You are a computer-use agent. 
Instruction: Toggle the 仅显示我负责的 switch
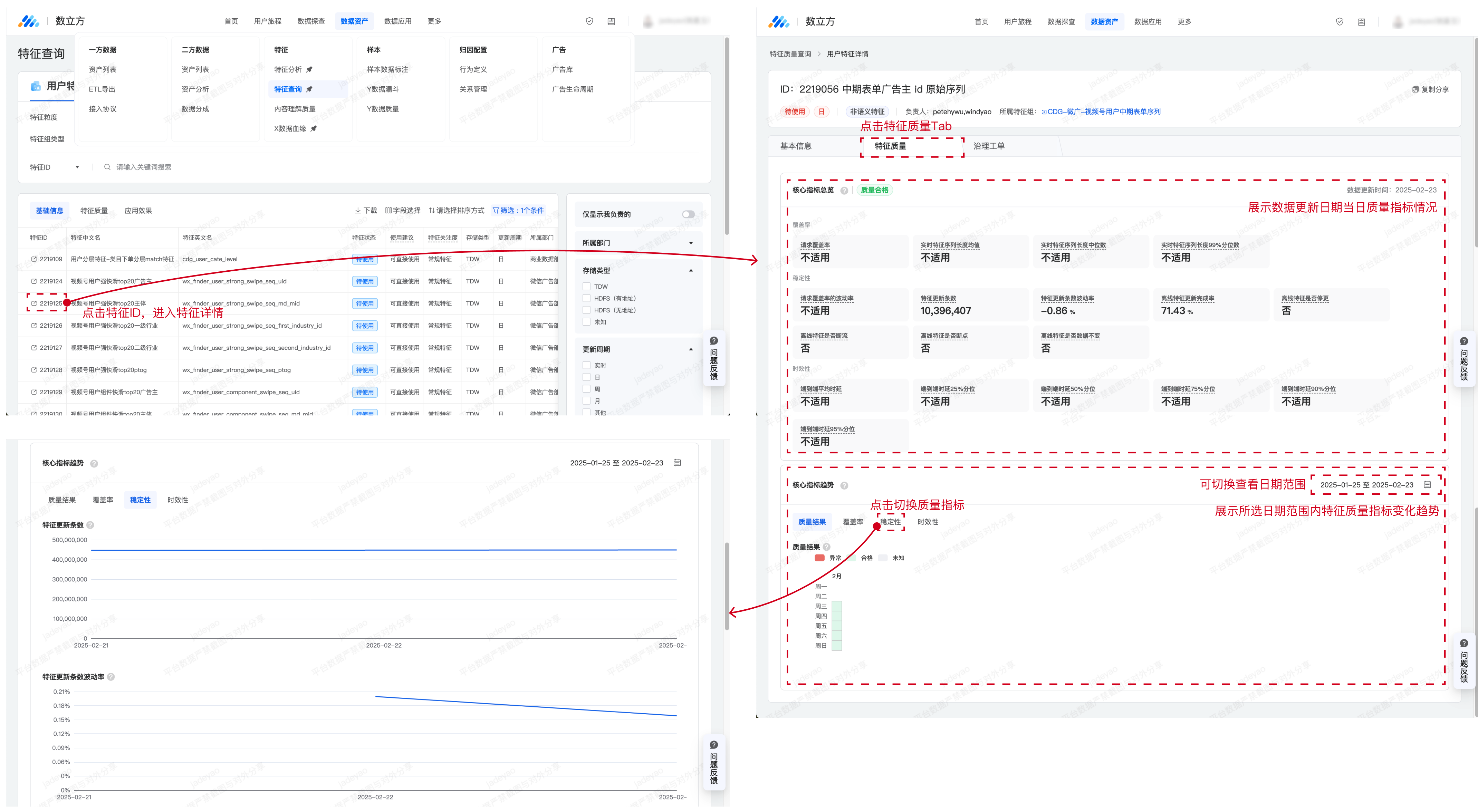(x=688, y=214)
